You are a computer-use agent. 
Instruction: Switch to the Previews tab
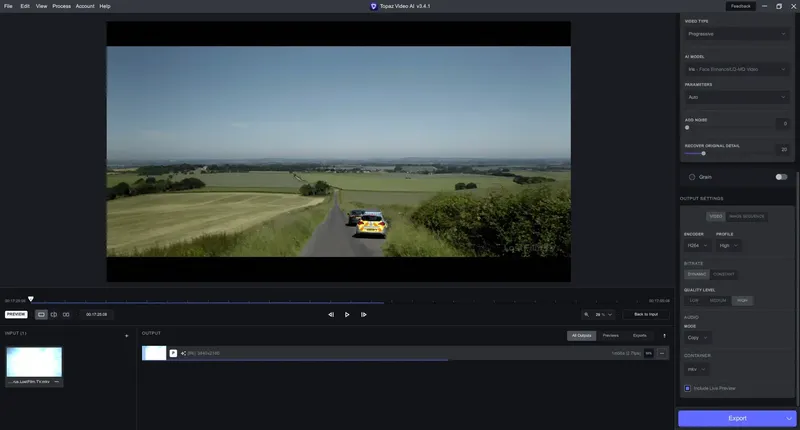click(610, 336)
